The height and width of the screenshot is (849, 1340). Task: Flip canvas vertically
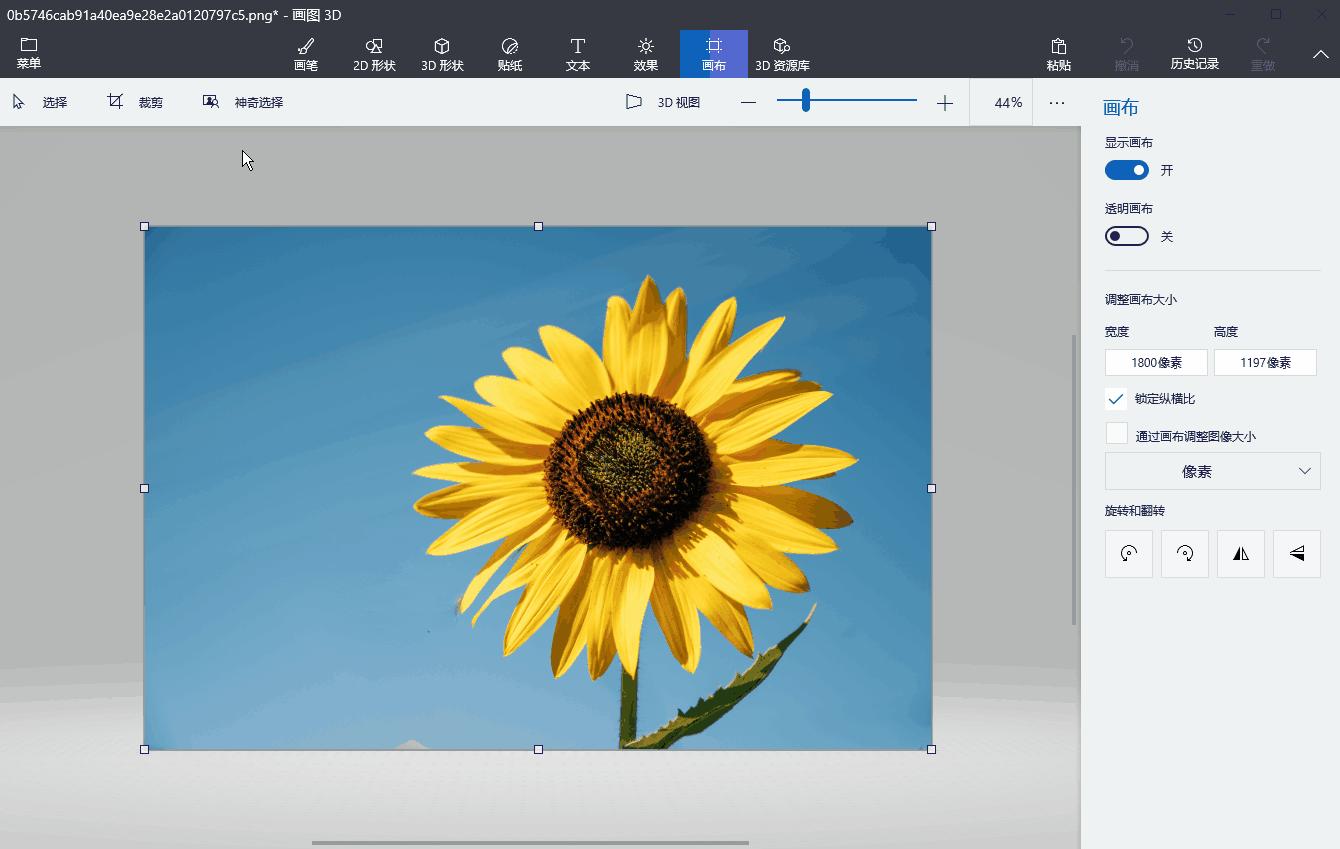point(1297,553)
